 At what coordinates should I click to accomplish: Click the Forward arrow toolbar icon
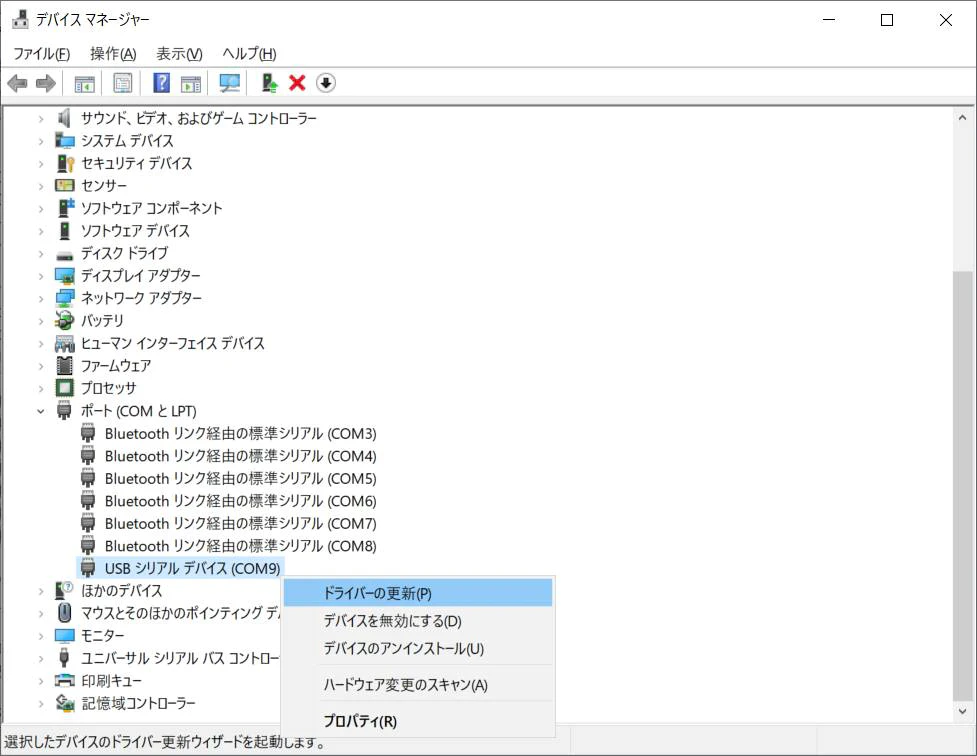pos(45,83)
